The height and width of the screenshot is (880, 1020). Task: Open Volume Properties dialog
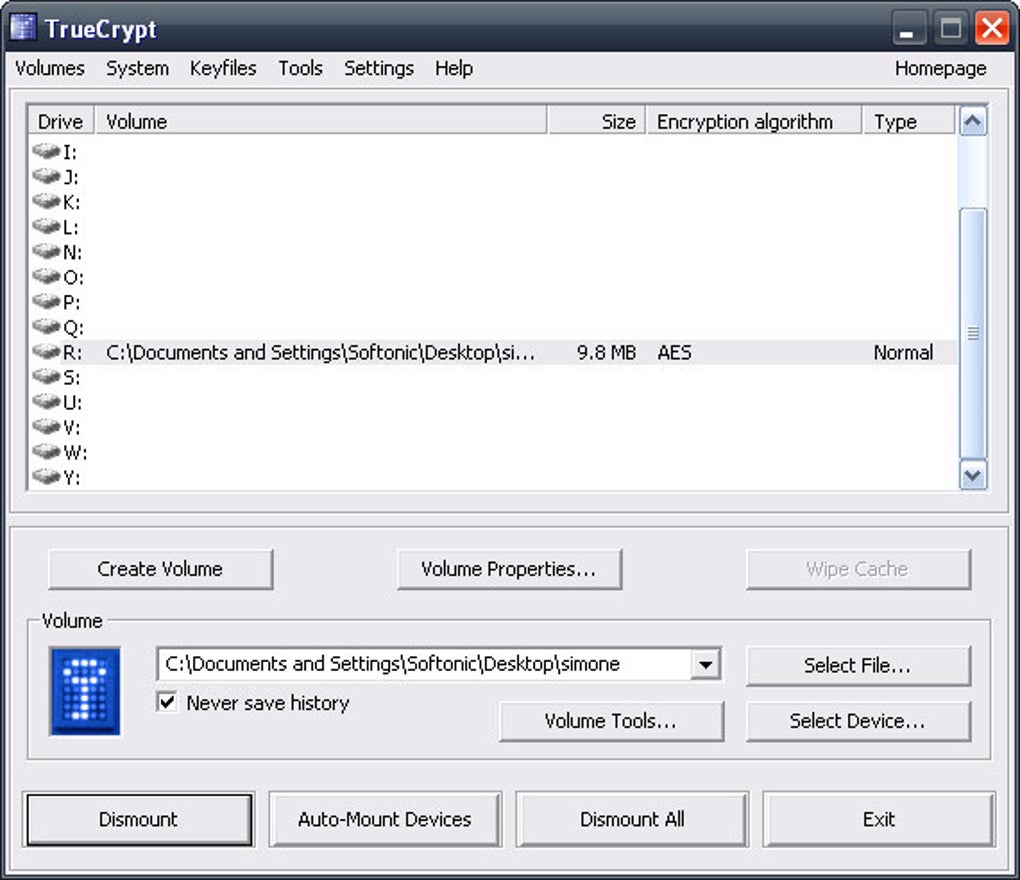click(509, 569)
